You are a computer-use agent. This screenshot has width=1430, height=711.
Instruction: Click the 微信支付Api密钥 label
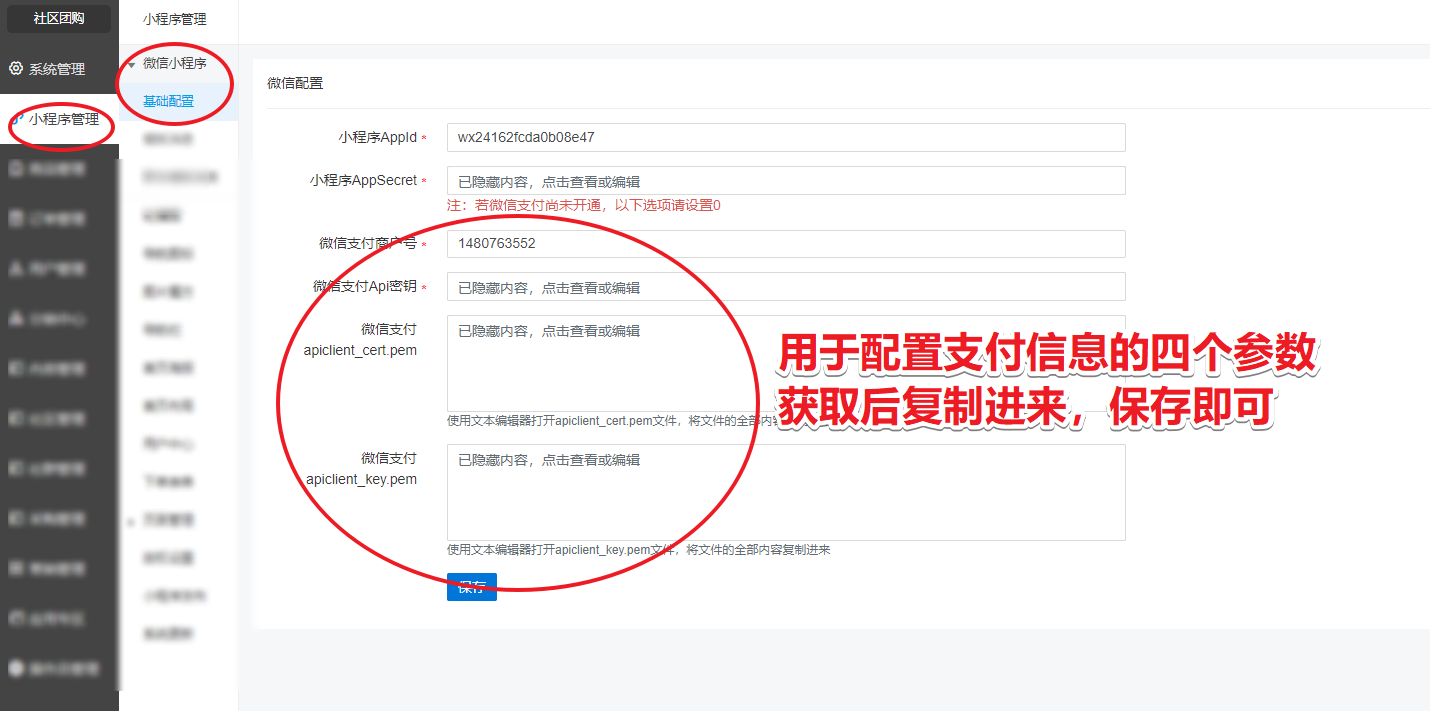(365, 286)
